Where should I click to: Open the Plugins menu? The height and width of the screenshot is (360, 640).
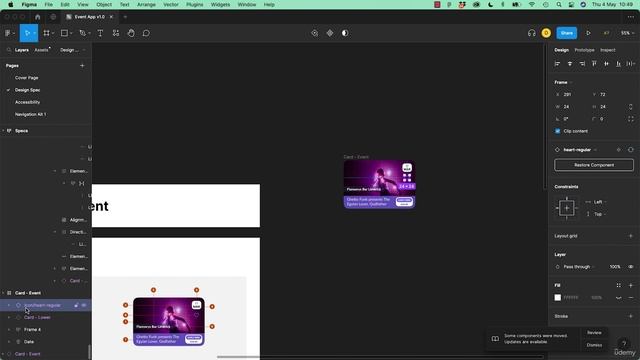pyautogui.click(x=194, y=4)
